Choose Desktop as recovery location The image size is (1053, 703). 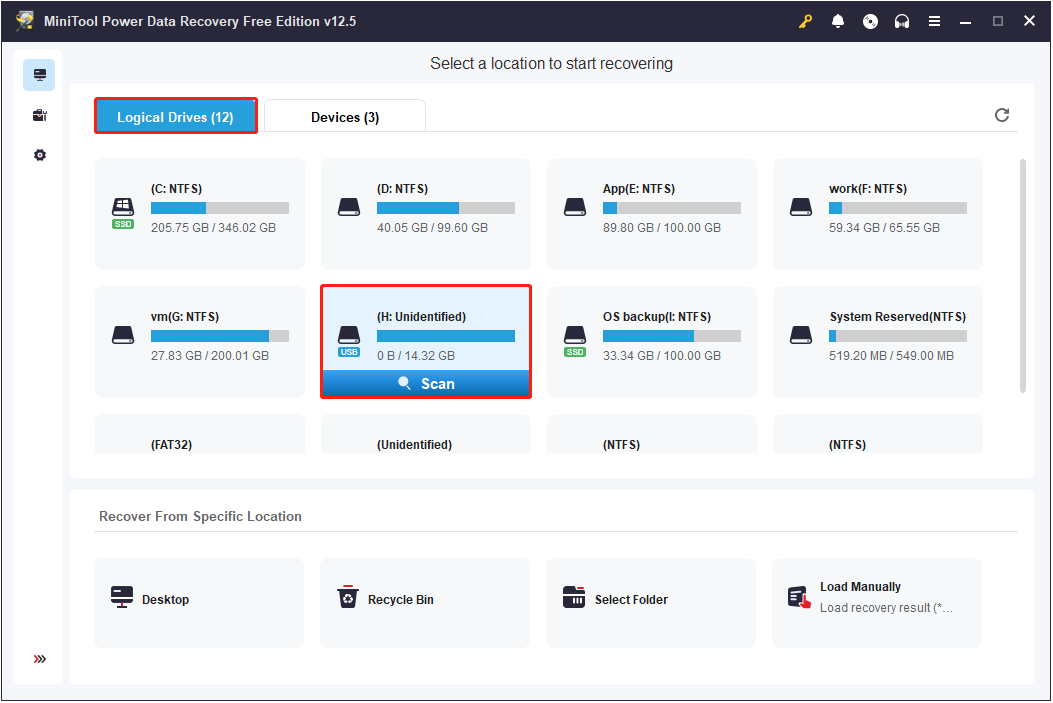click(x=199, y=600)
